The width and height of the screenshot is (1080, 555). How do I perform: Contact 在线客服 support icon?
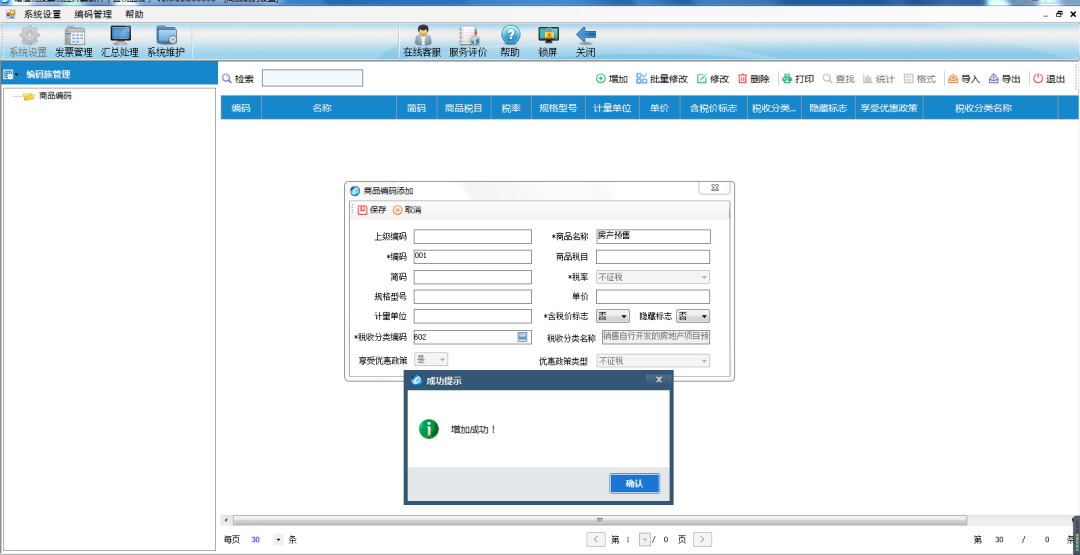[422, 37]
